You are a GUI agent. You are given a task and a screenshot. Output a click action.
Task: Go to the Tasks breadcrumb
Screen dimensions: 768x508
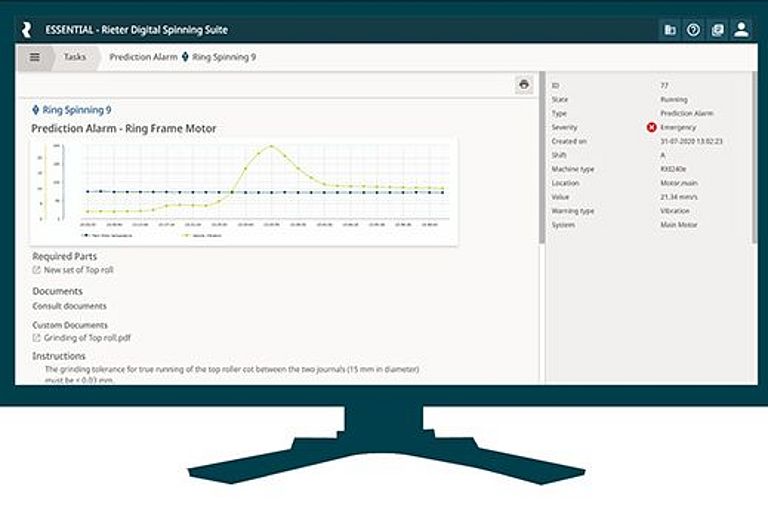coord(76,57)
